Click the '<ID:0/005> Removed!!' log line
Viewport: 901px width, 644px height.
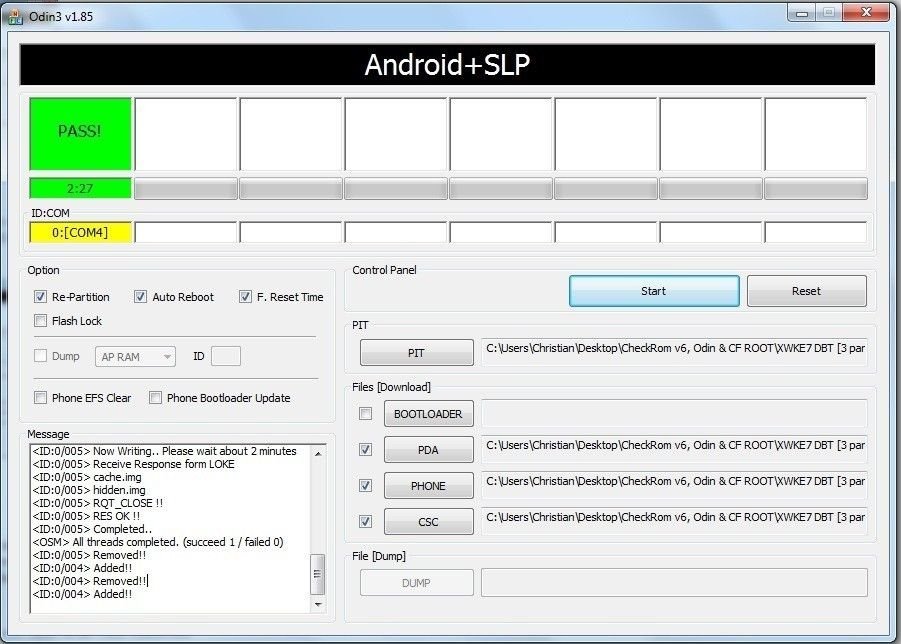coord(89,555)
